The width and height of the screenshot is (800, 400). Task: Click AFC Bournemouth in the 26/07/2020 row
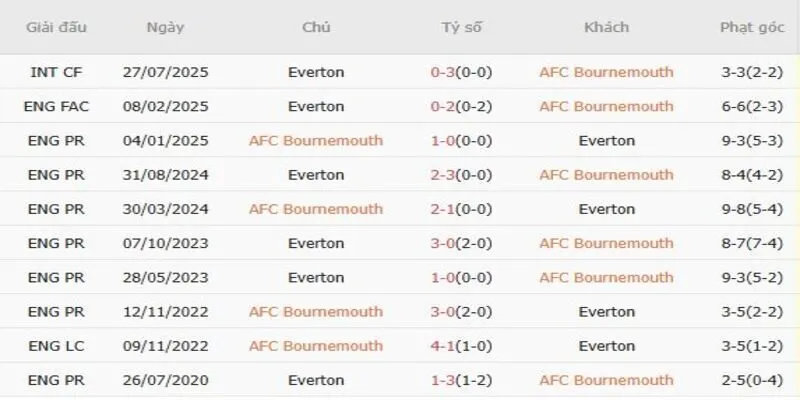606,380
